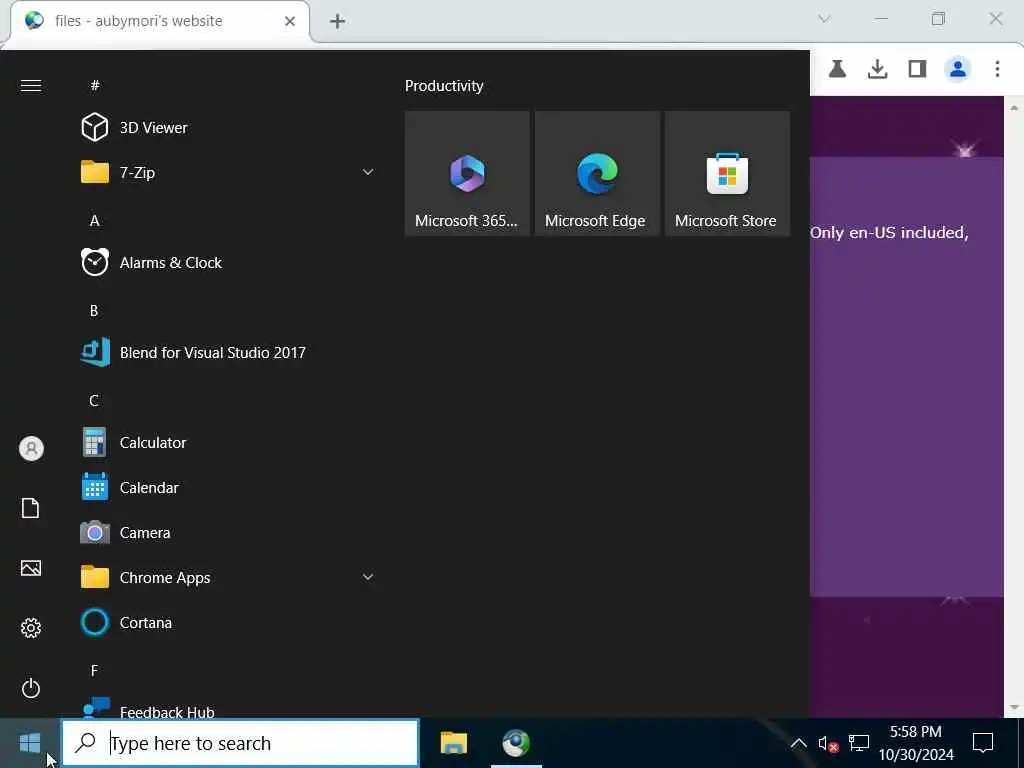Launch Alarms & Clock

tap(229, 263)
